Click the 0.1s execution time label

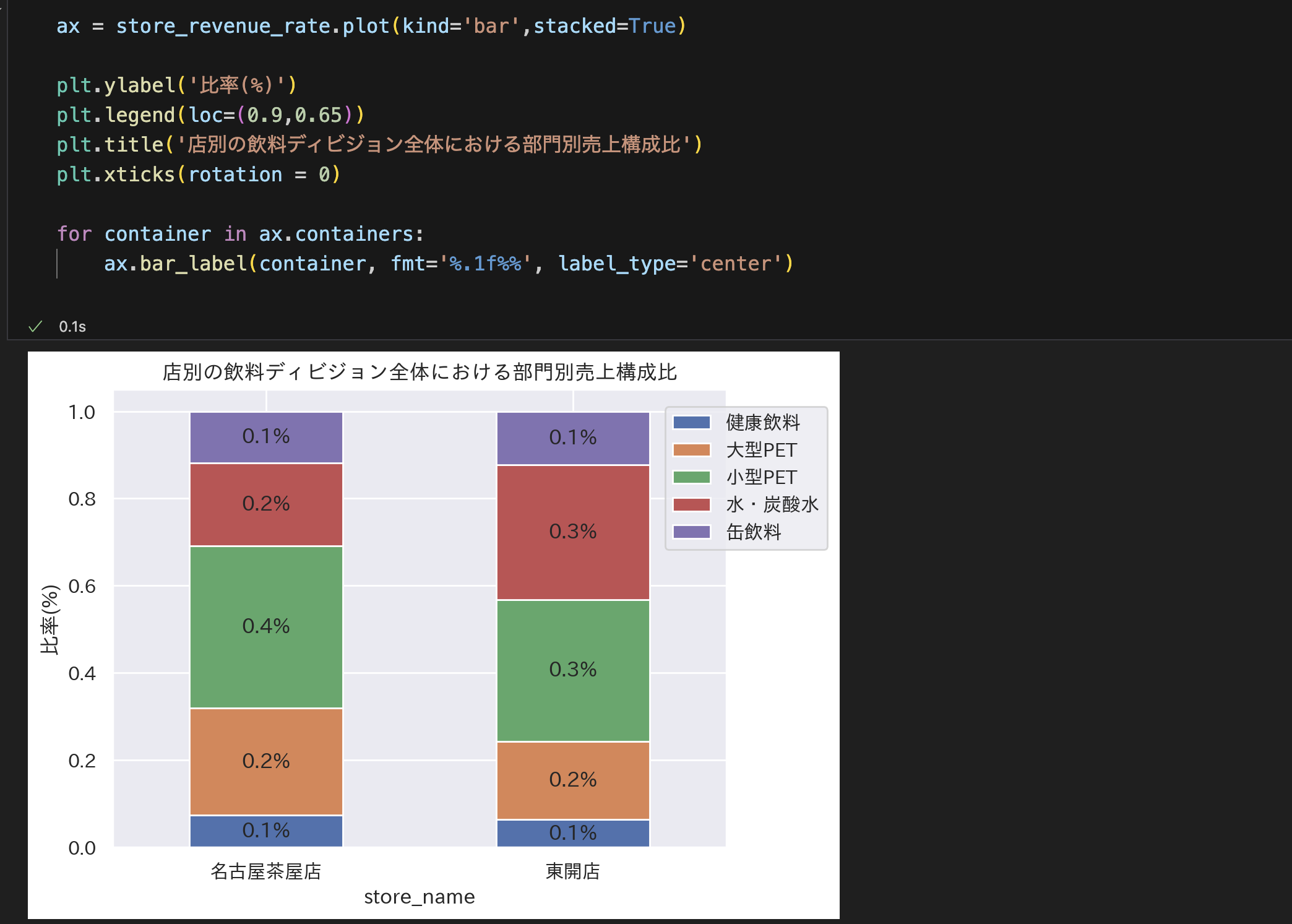pyautogui.click(x=72, y=327)
